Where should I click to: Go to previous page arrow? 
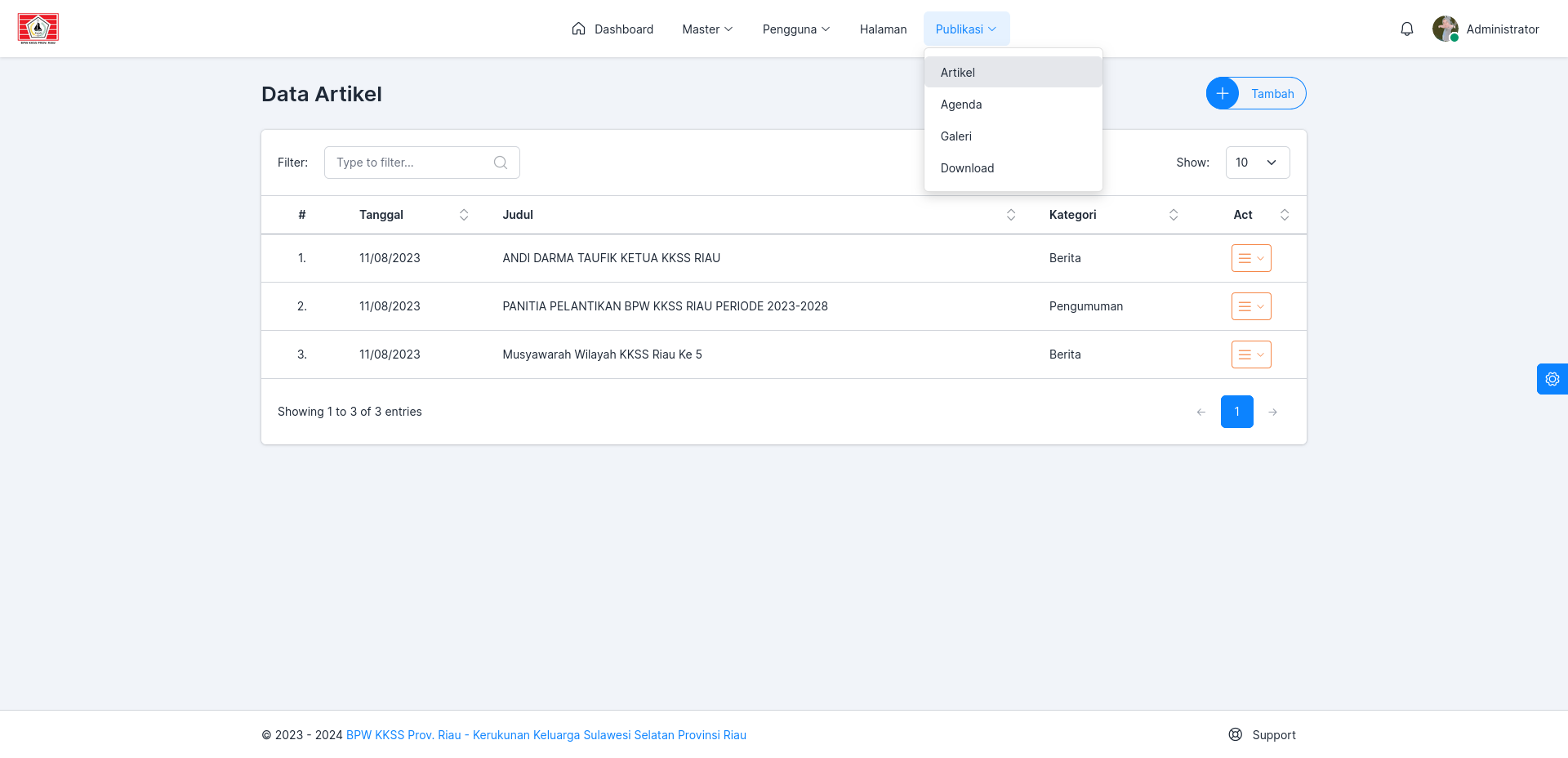1201,412
